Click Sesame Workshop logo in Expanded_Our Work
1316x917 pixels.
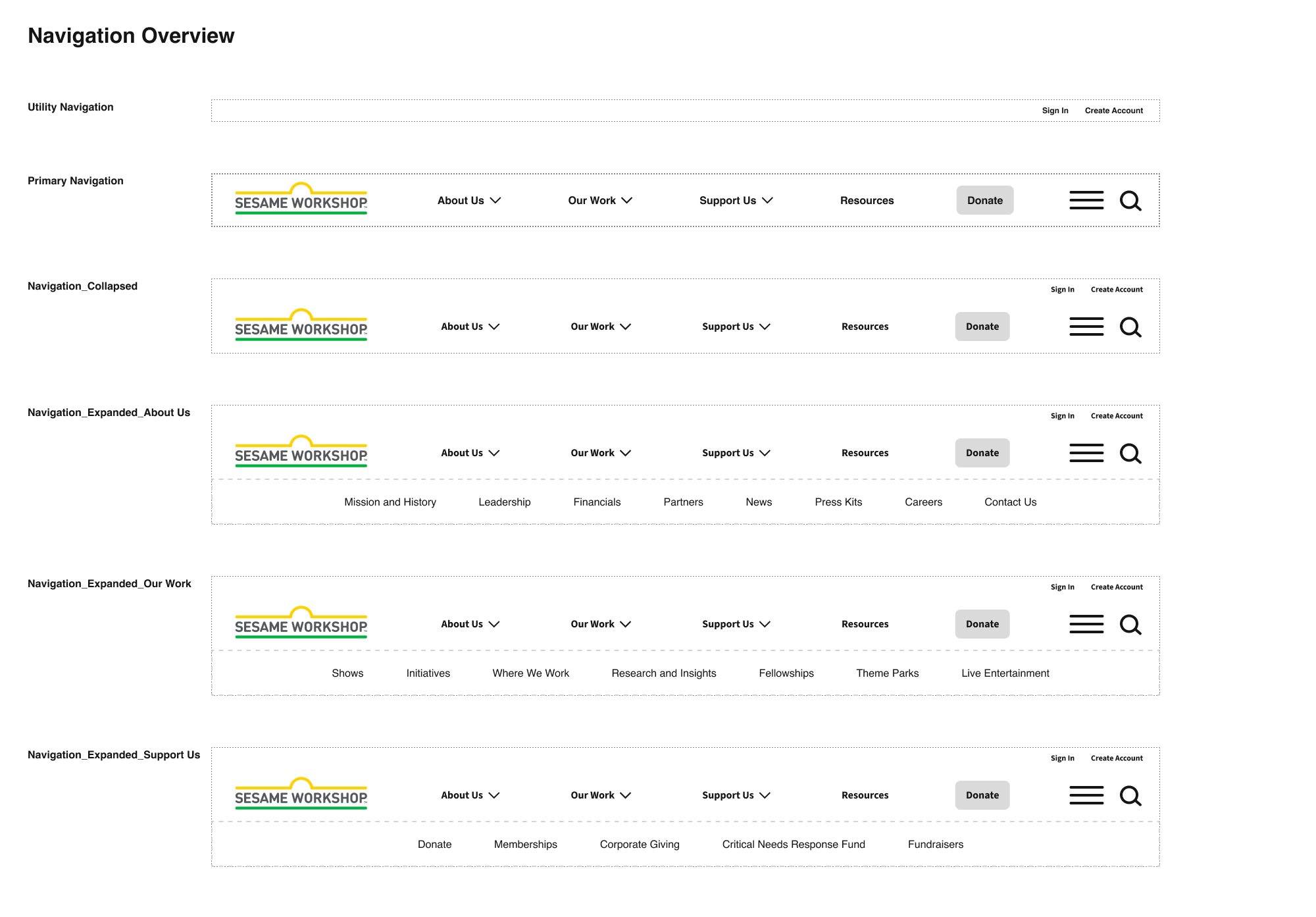tap(301, 622)
